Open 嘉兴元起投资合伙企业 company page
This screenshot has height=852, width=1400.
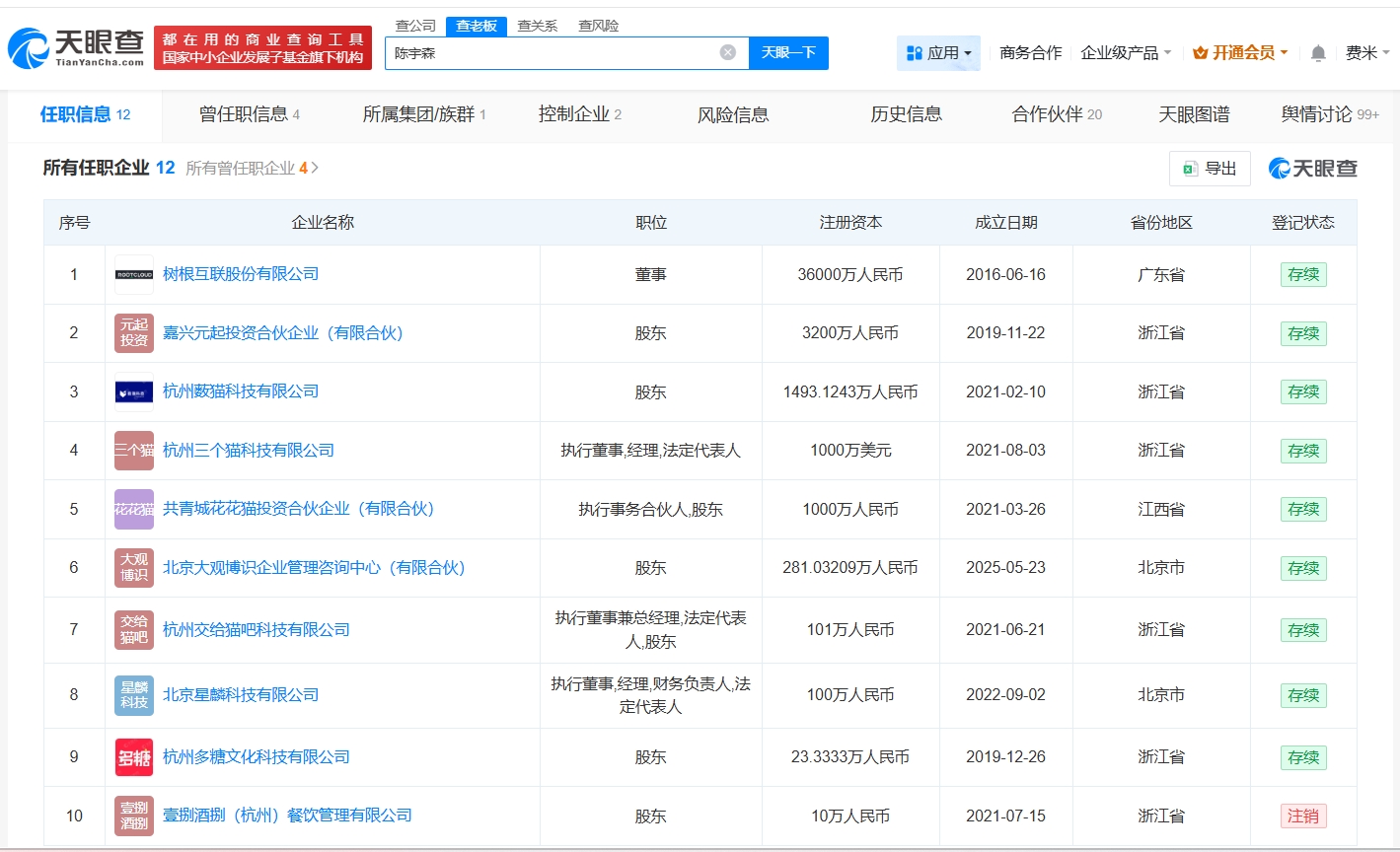point(283,333)
